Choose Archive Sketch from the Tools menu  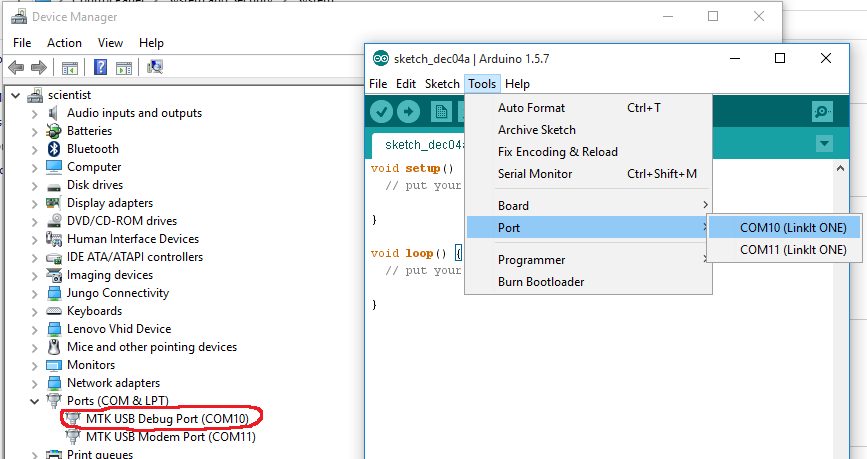point(589,130)
